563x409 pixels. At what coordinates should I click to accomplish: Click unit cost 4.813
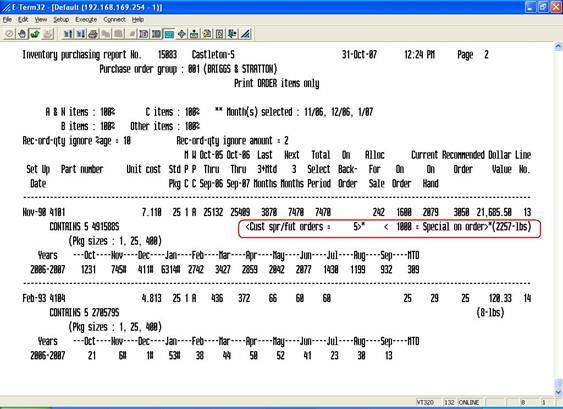(152, 298)
